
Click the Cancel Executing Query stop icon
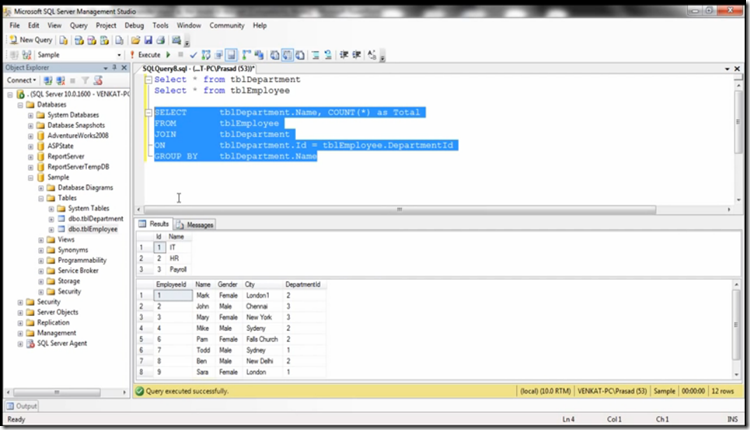pyautogui.click(x=180, y=55)
